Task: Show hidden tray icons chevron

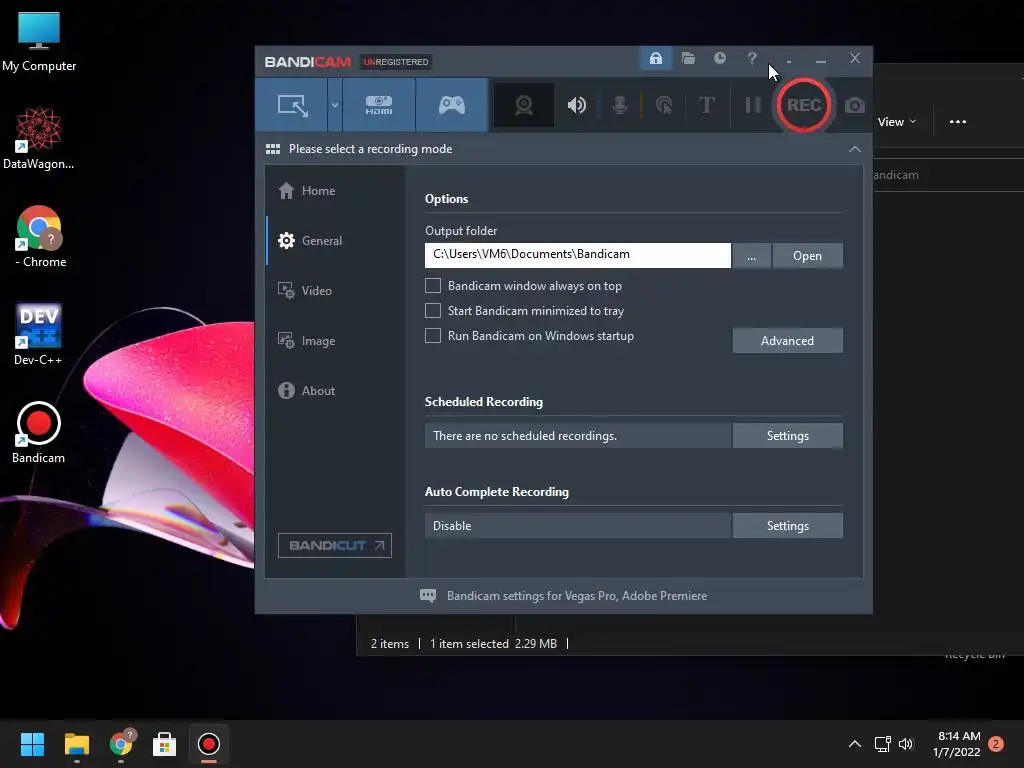Action: click(x=854, y=744)
